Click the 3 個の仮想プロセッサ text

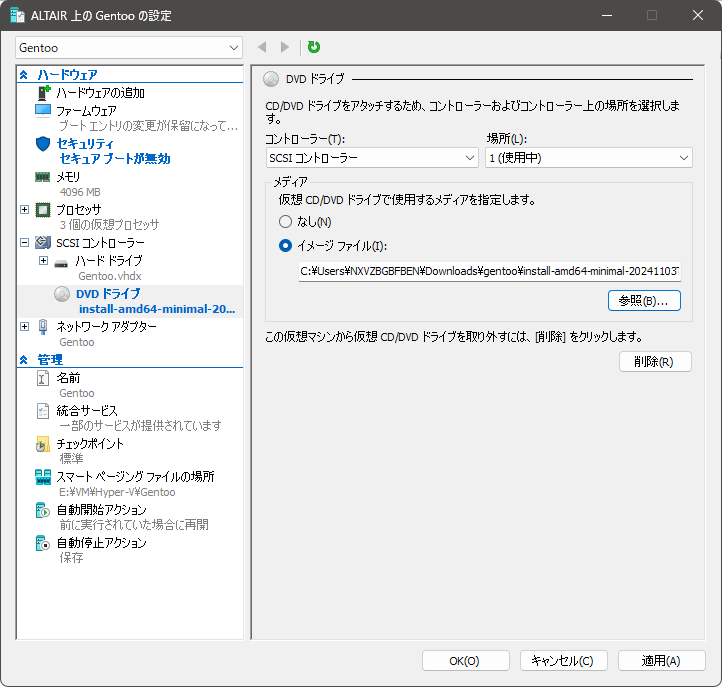109,225
